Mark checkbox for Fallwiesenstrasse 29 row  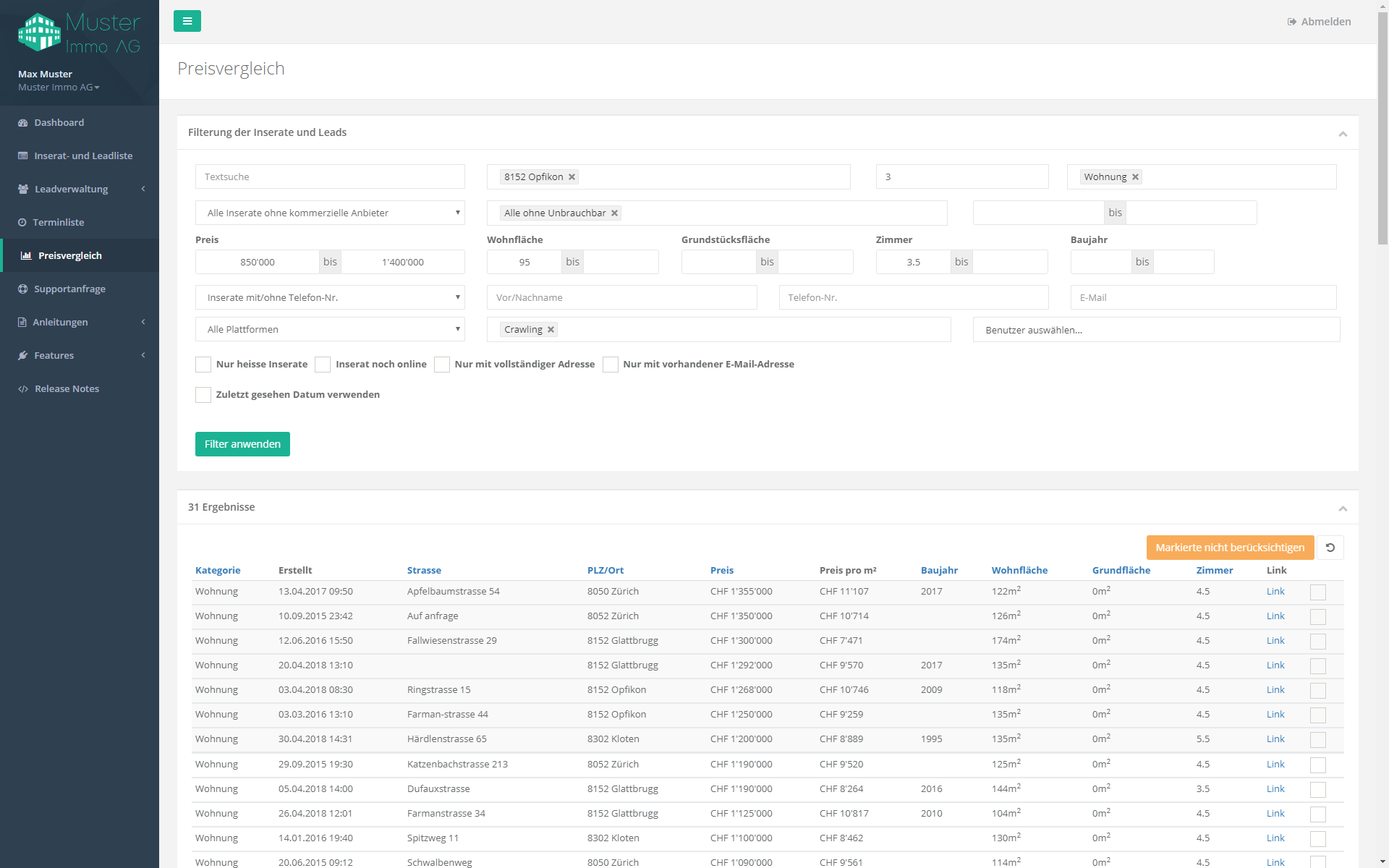[x=1318, y=642]
